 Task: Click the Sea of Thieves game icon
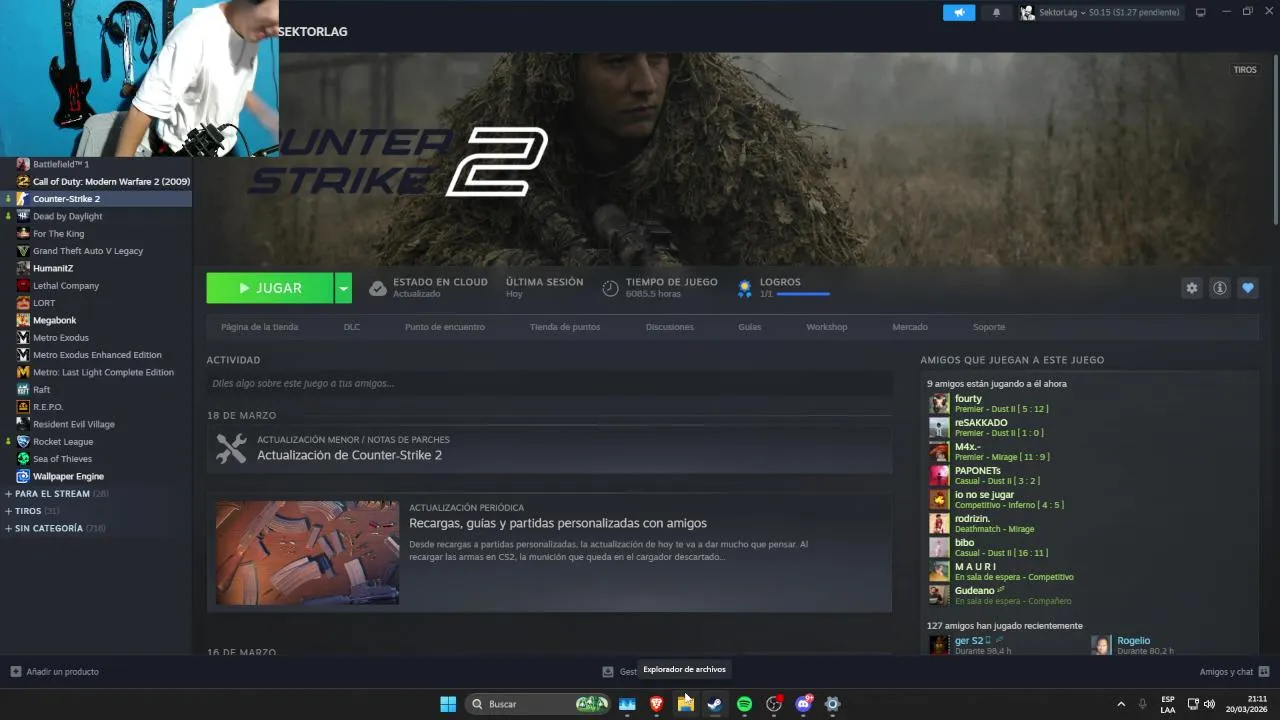tap(23, 459)
